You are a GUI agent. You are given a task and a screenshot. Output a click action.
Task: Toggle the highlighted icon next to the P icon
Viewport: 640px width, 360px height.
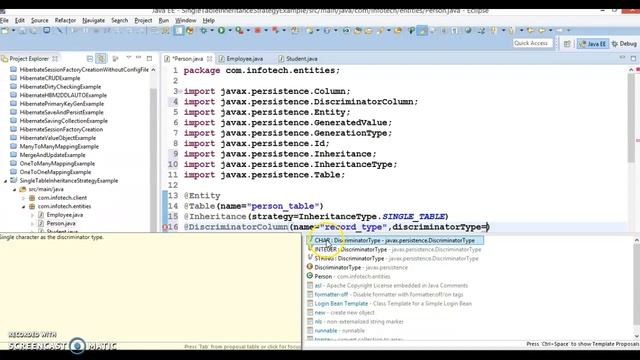pyautogui.click(x=422, y=31)
